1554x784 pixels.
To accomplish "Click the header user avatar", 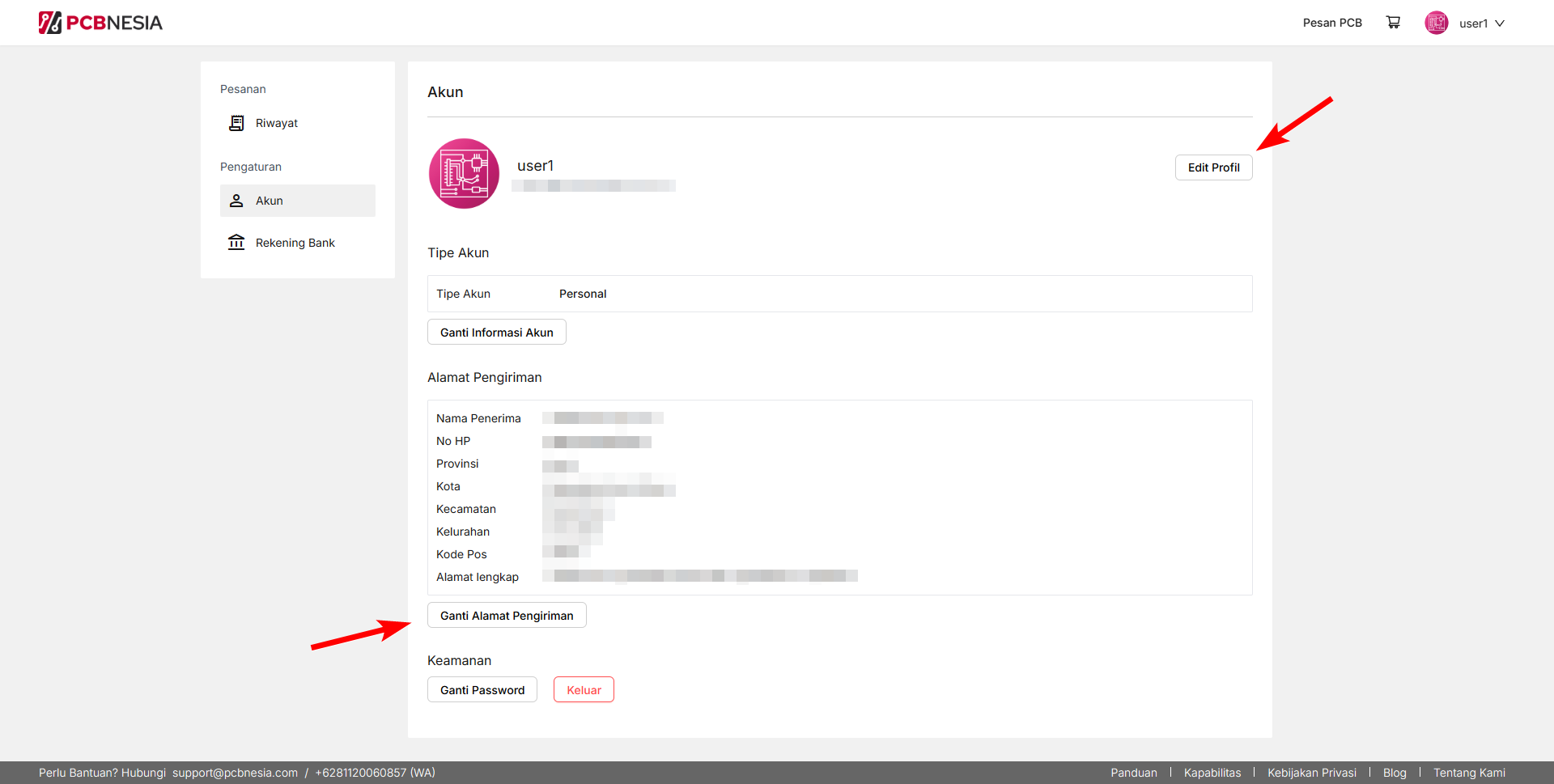I will 1436,23.
